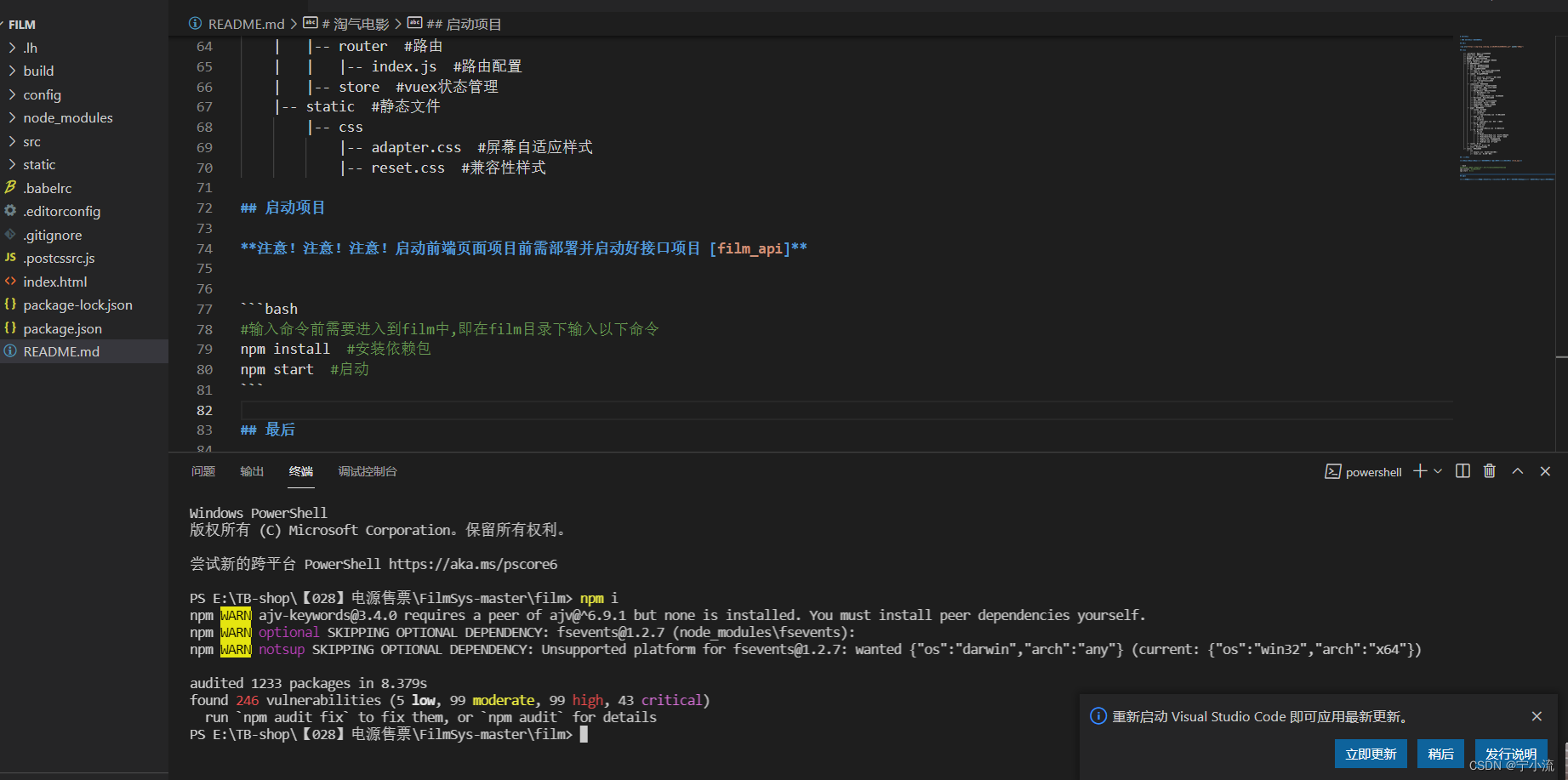Click the HTML icon beside index.html
The width and height of the screenshot is (1568, 780).
(10, 281)
